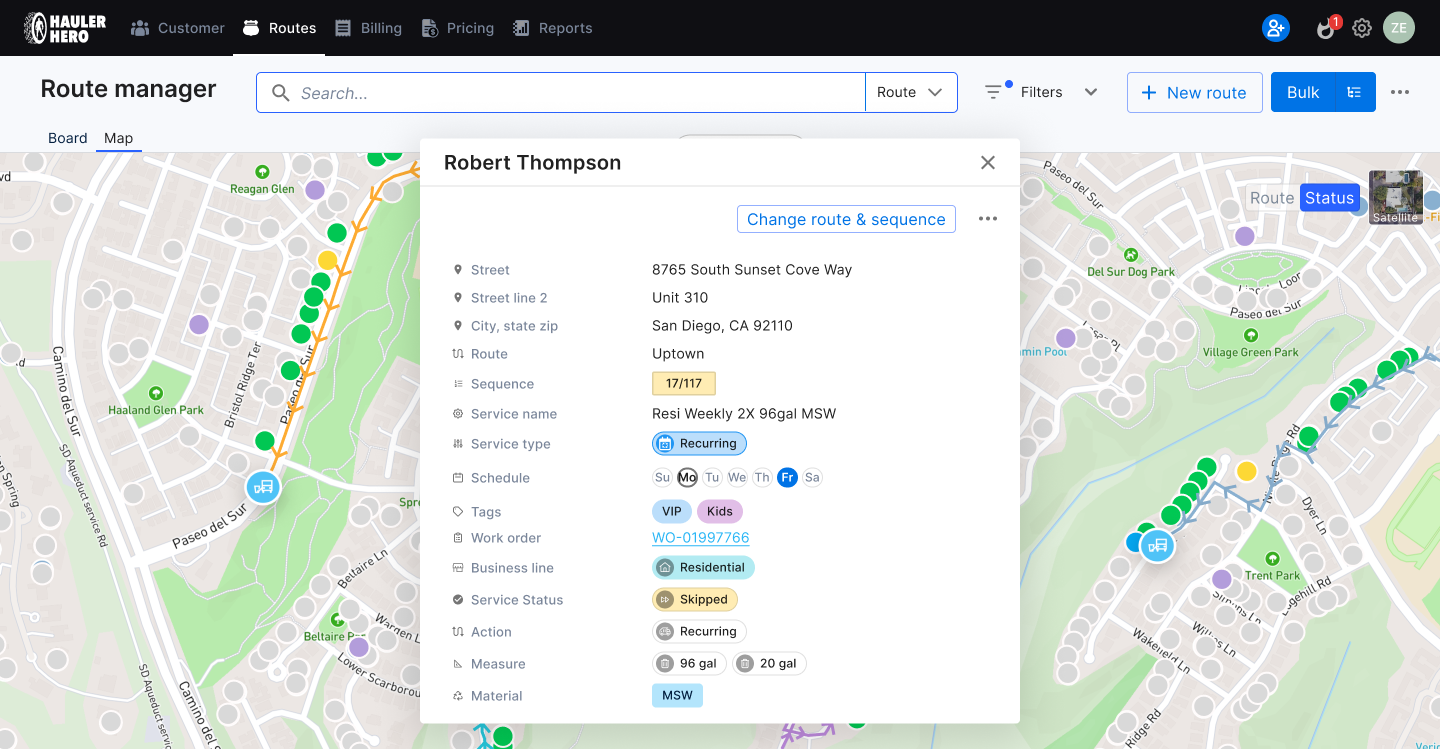Click the sequence icon inside the Bulk button
Image resolution: width=1440 pixels, height=749 pixels.
click(1353, 91)
